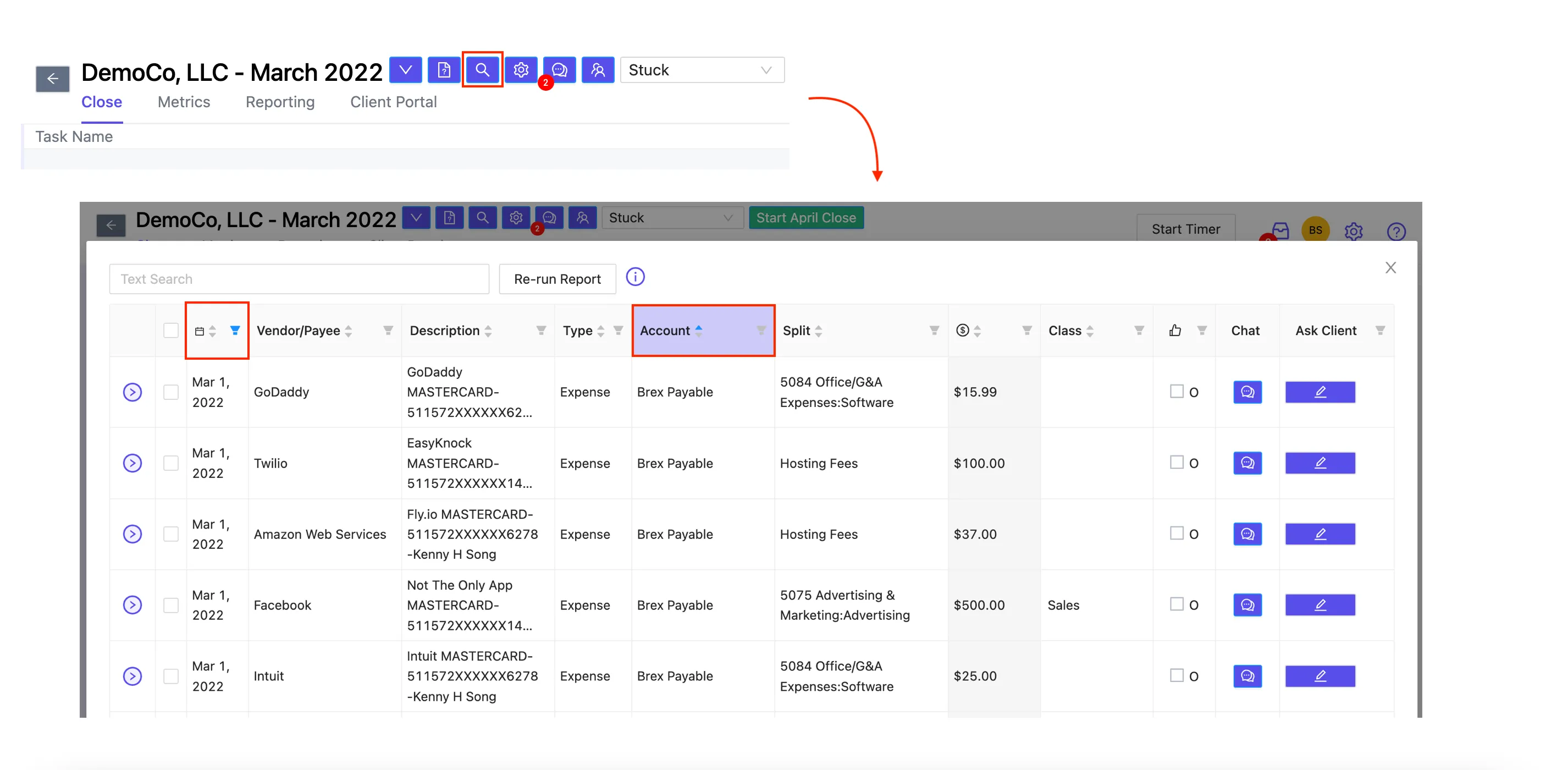Open the Client Portal tab
Viewport: 1568px width, 770px height.
click(x=393, y=102)
